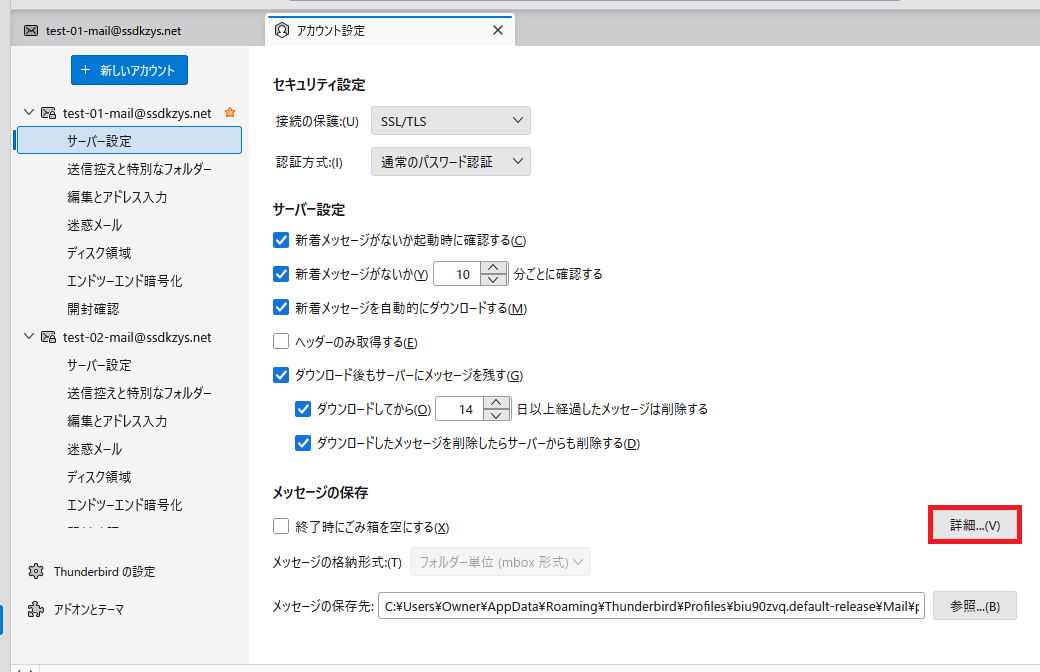Collapse the test-01-mail account tree
This screenshot has width=1040, height=672.
coord(29,113)
